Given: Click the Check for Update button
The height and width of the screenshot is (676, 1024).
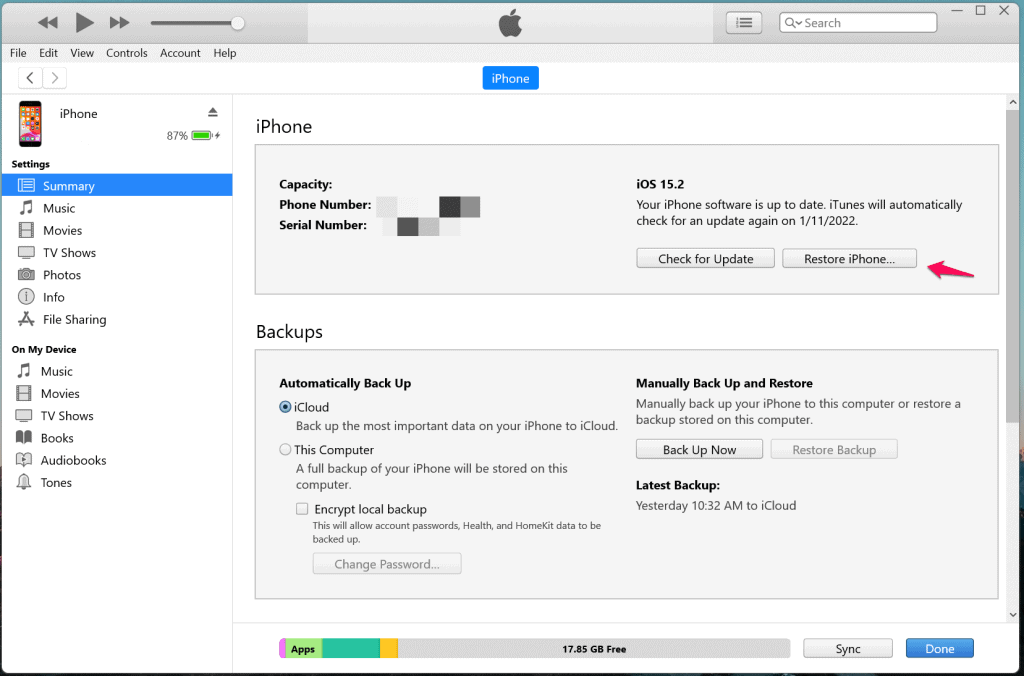Looking at the screenshot, I should point(705,259).
